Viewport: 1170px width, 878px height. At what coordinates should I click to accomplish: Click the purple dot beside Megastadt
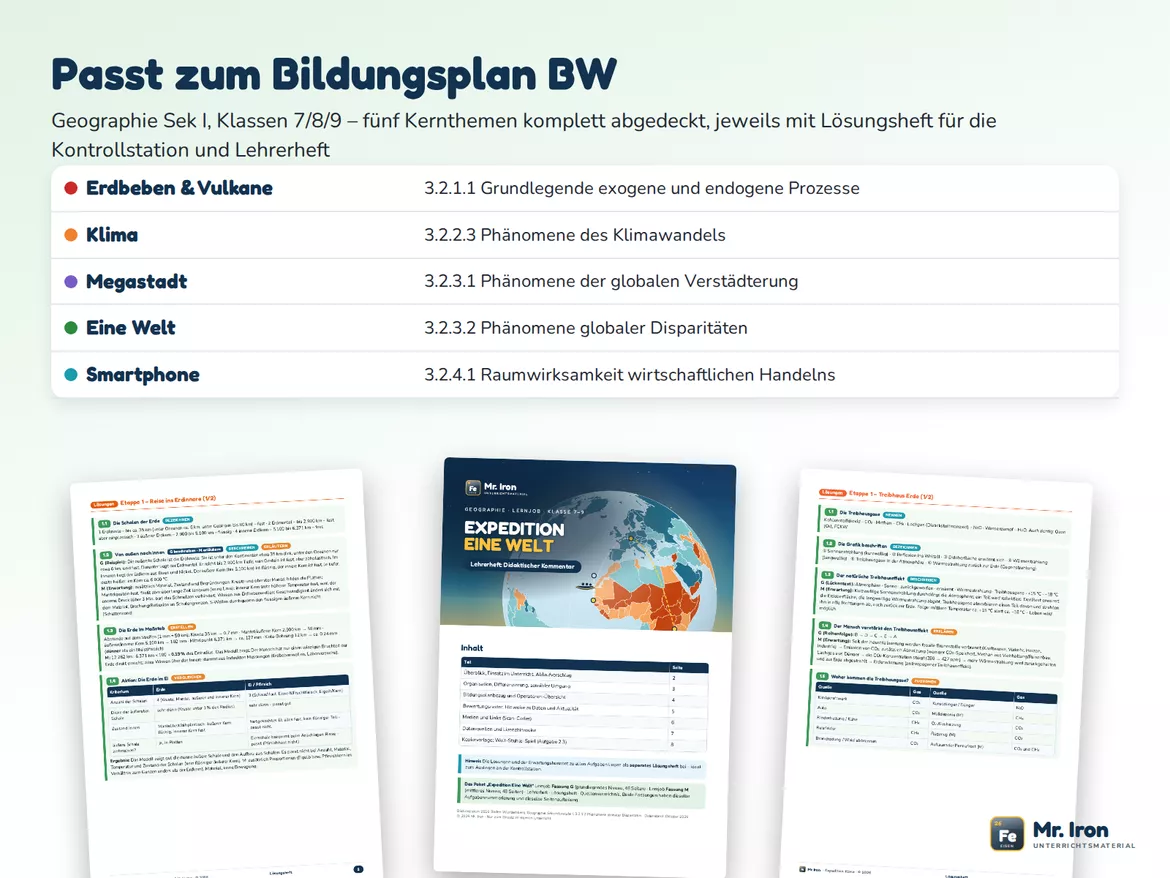(x=71, y=281)
